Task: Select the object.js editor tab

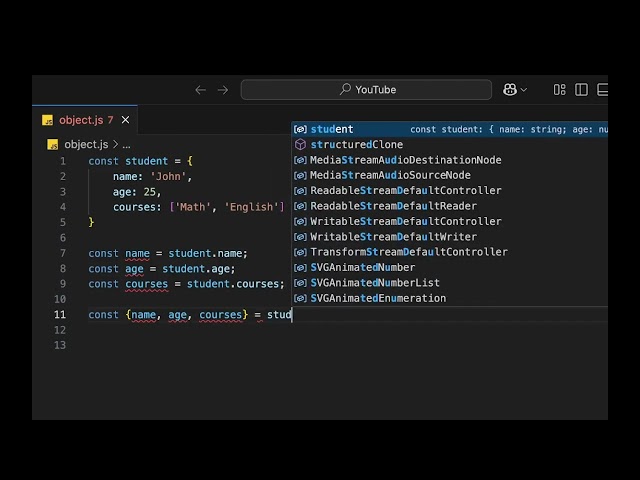Action: 85,120
